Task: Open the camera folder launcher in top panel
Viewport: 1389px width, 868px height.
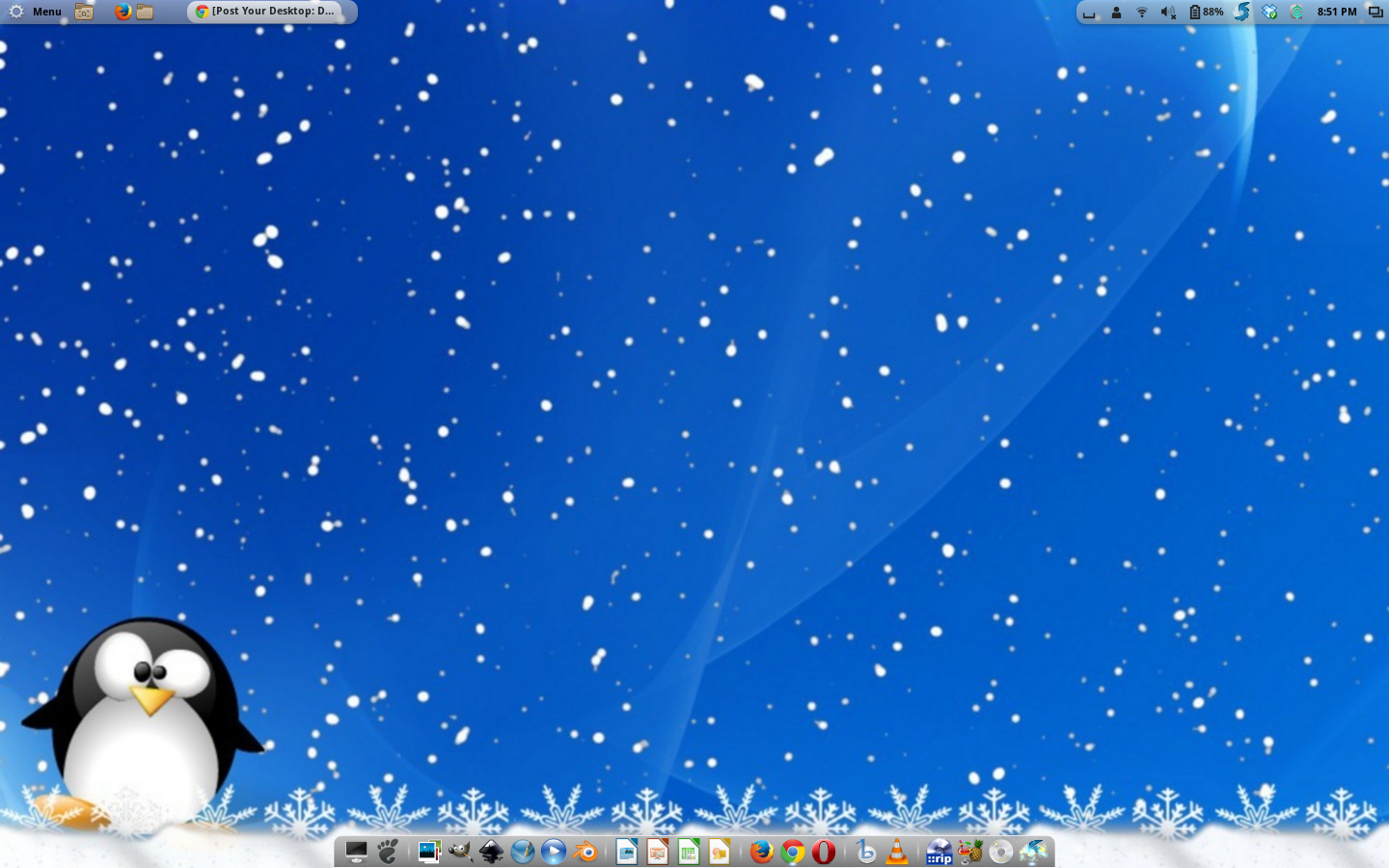Action: [x=85, y=12]
